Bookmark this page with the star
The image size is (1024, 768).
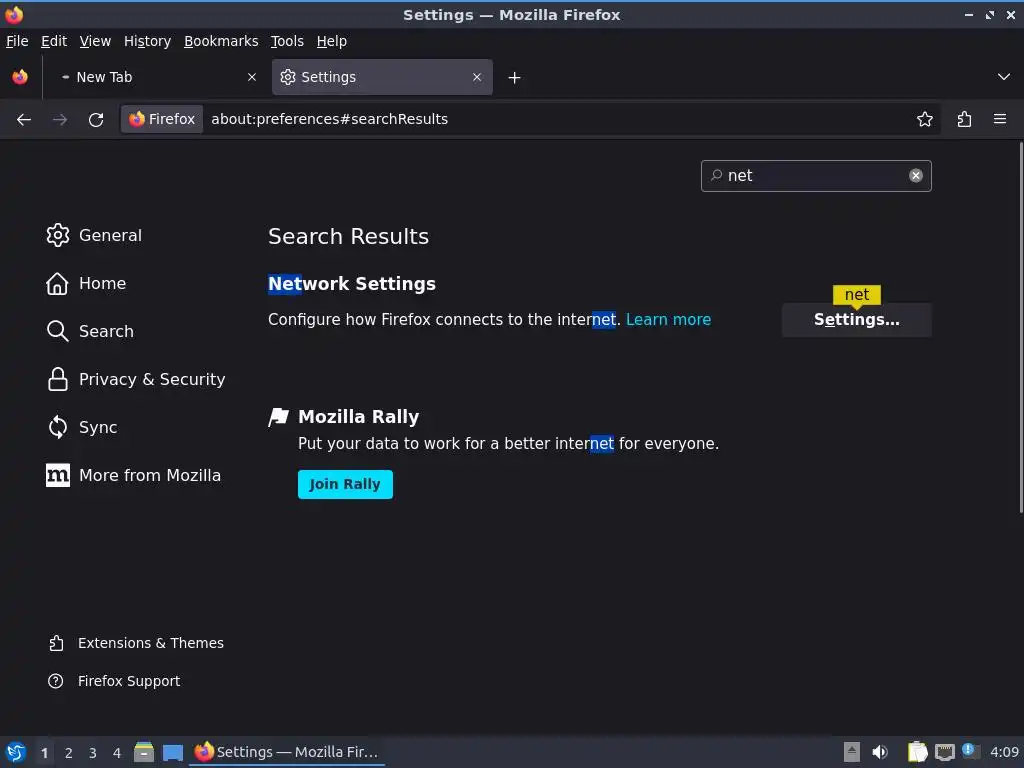pos(924,120)
